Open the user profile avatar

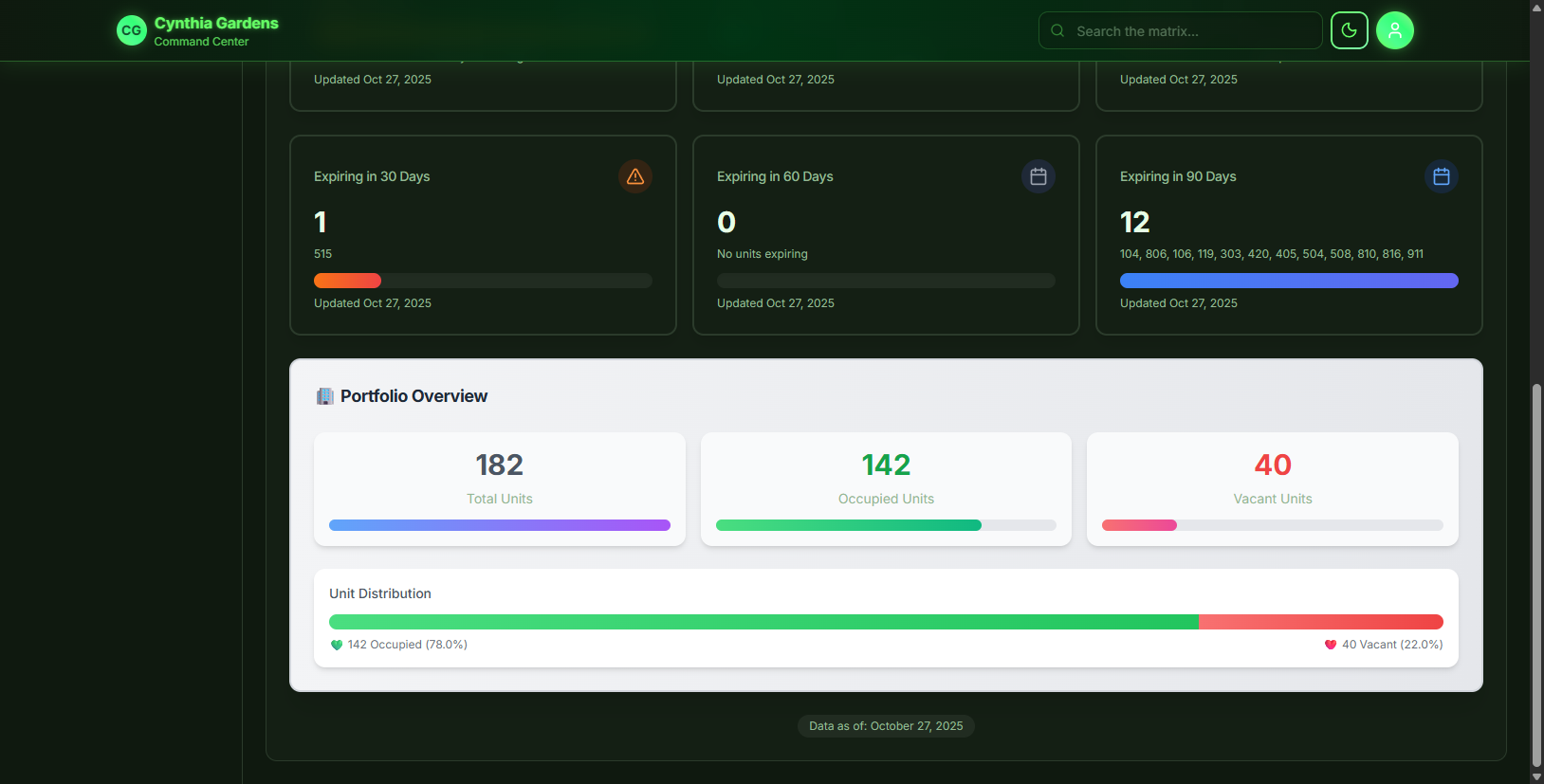click(x=1394, y=30)
